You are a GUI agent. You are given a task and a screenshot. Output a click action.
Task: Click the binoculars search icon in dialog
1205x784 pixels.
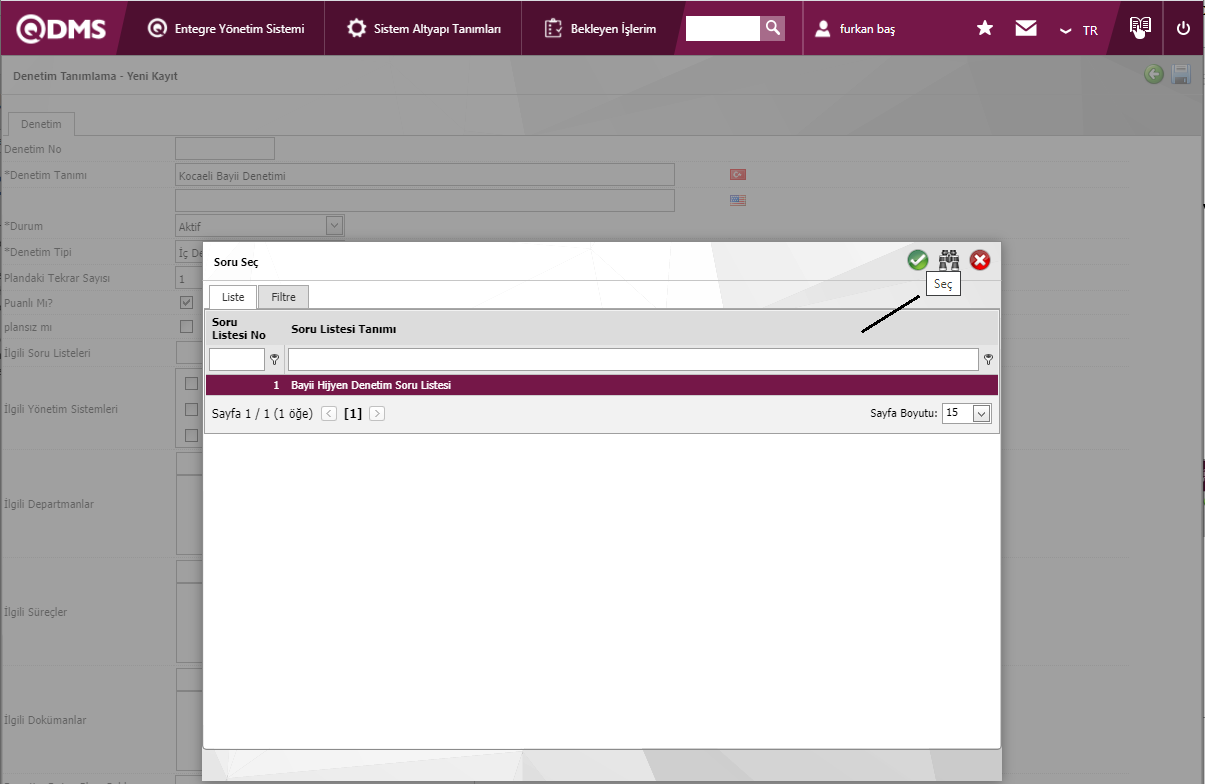[x=949, y=260]
